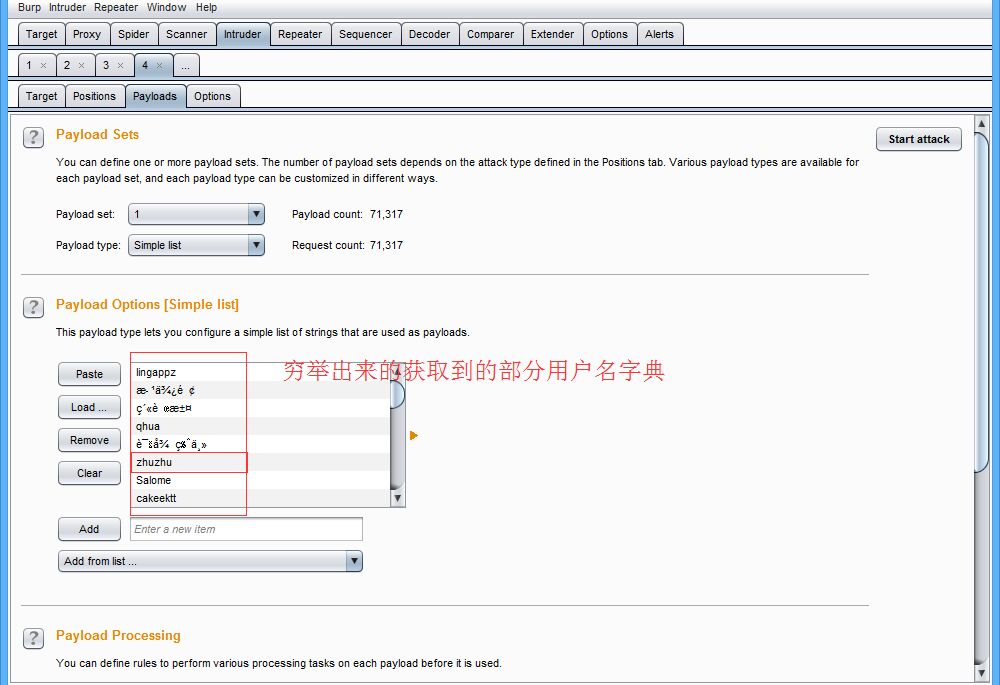Click Start attack button

(919, 139)
